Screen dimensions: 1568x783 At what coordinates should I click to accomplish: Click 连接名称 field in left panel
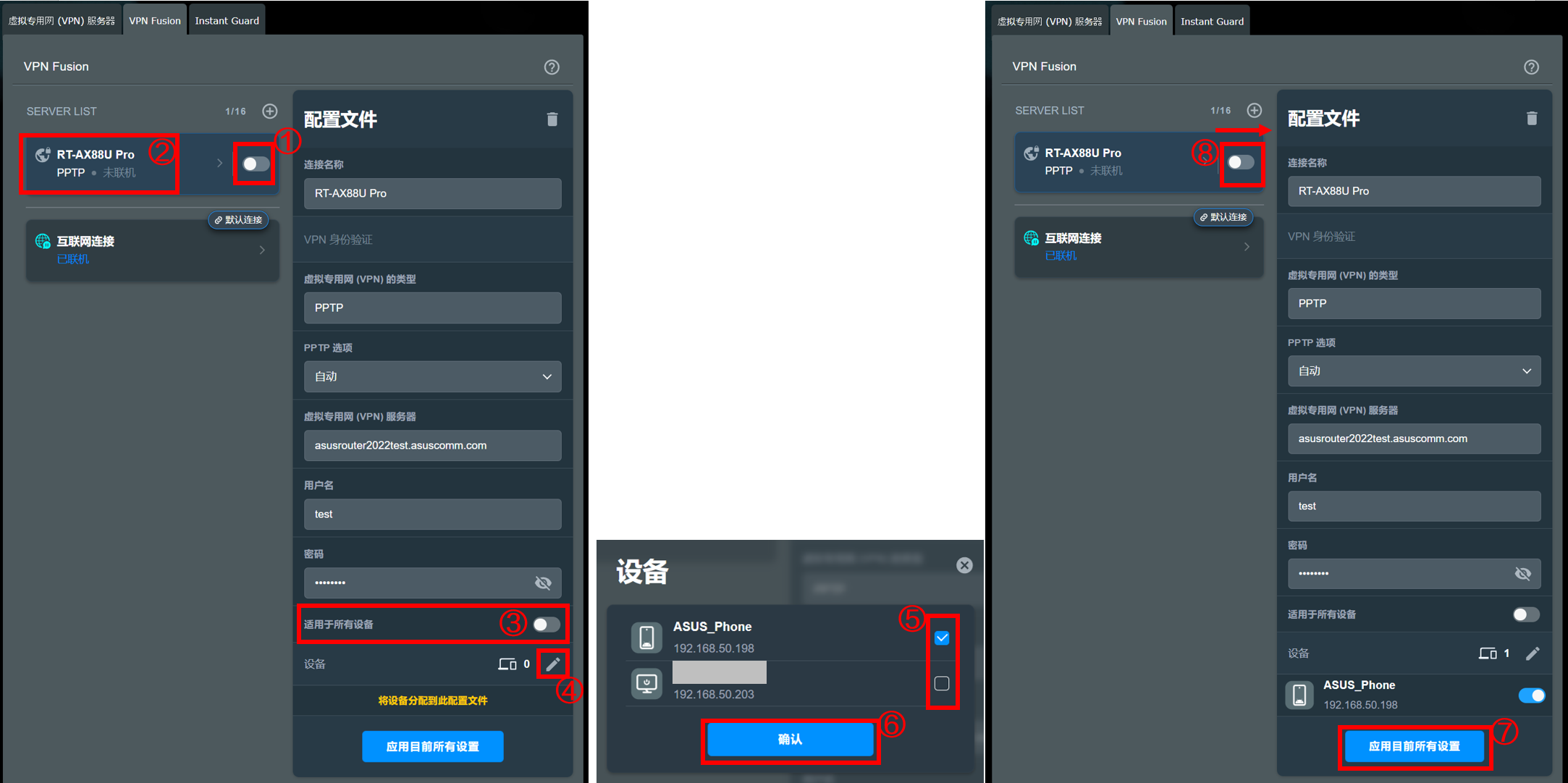[x=433, y=193]
